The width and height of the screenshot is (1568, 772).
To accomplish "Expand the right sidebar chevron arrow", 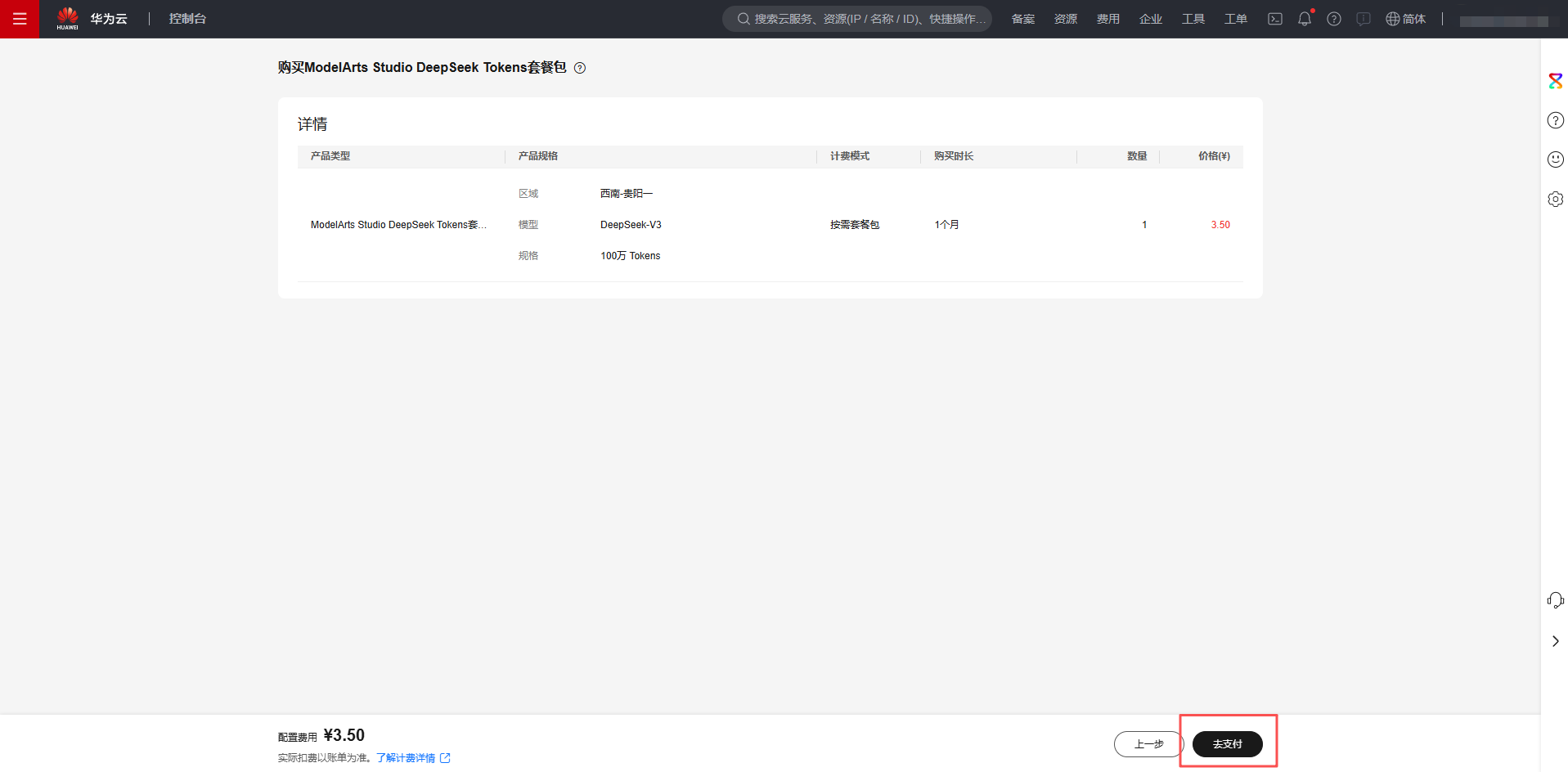I will 1555,641.
